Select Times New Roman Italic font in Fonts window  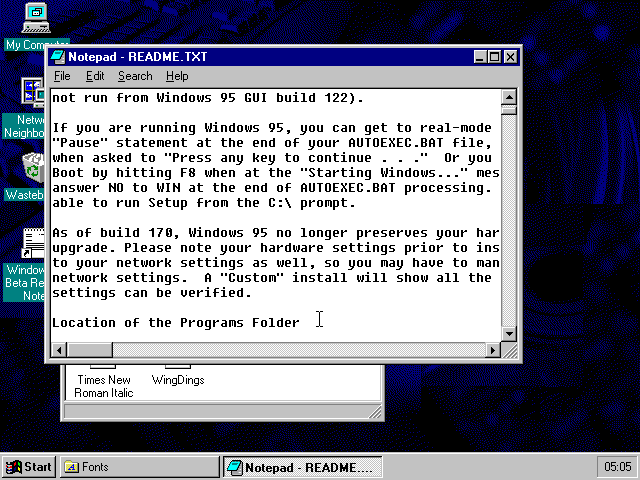pyautogui.click(x=104, y=382)
